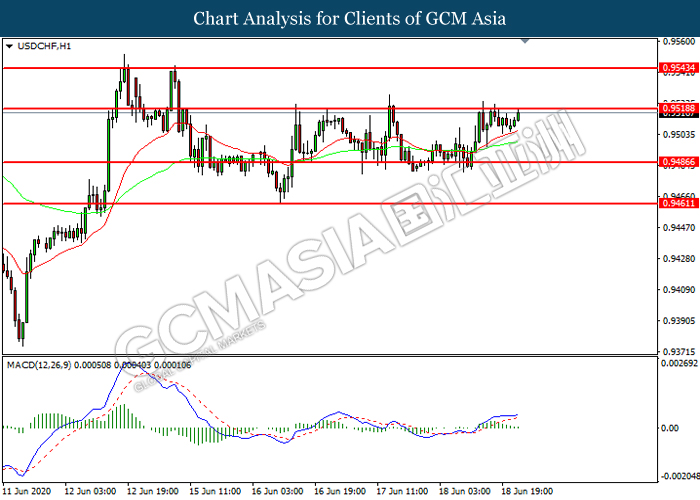
Task: Click the 12 Jun 19:00 time label
Action: (153, 491)
